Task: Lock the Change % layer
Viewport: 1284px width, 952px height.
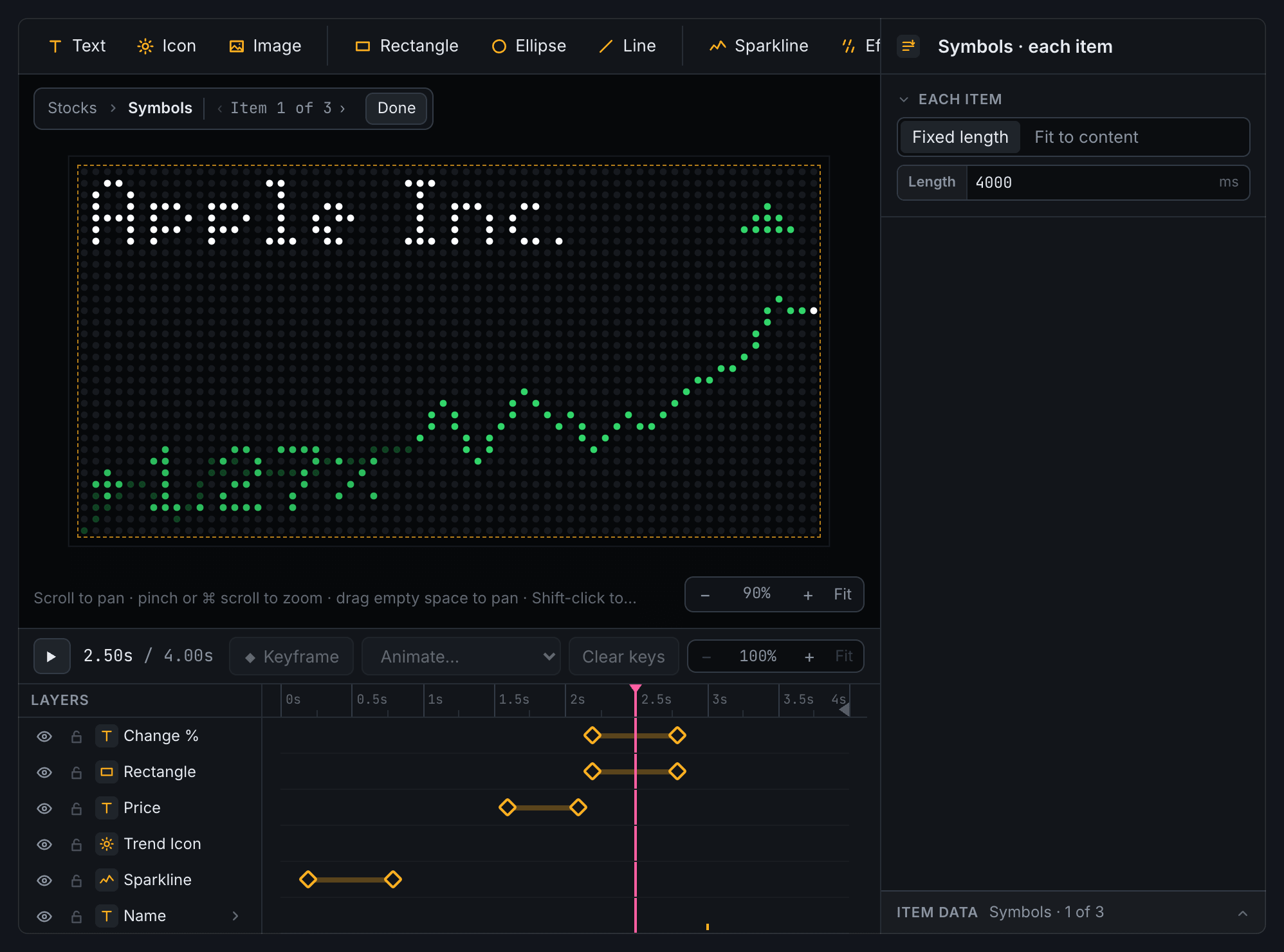Action: coord(77,737)
